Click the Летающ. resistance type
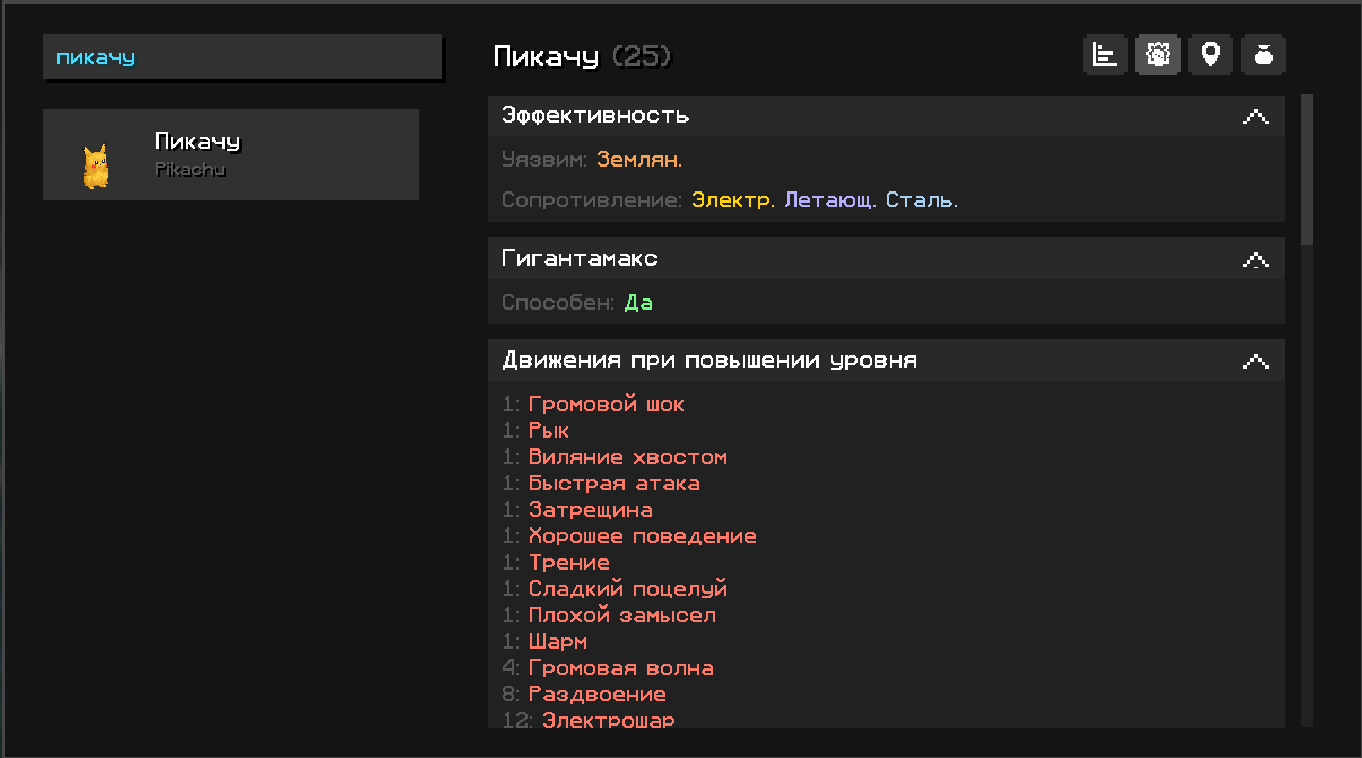Screen dimensions: 1362x758 coord(830,200)
